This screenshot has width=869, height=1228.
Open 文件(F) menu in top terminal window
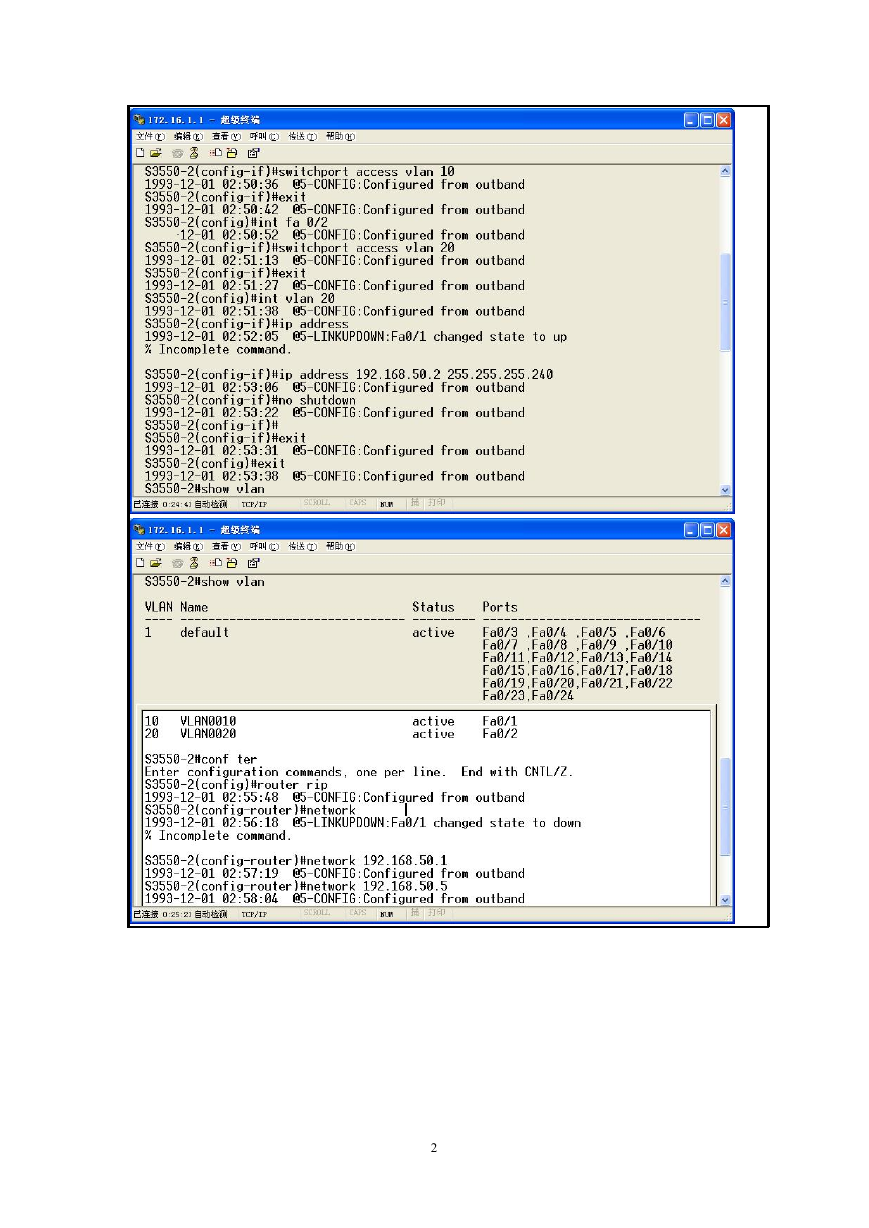click(x=151, y=137)
